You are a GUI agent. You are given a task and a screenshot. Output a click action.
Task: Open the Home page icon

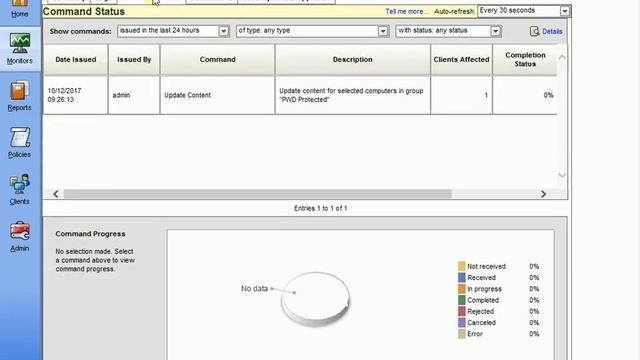(20, 3)
